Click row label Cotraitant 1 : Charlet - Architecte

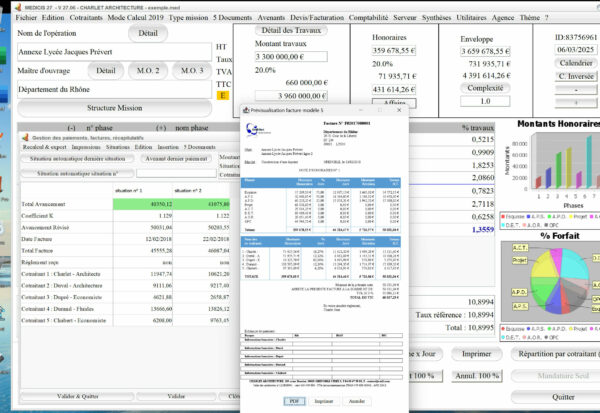(x=61, y=274)
